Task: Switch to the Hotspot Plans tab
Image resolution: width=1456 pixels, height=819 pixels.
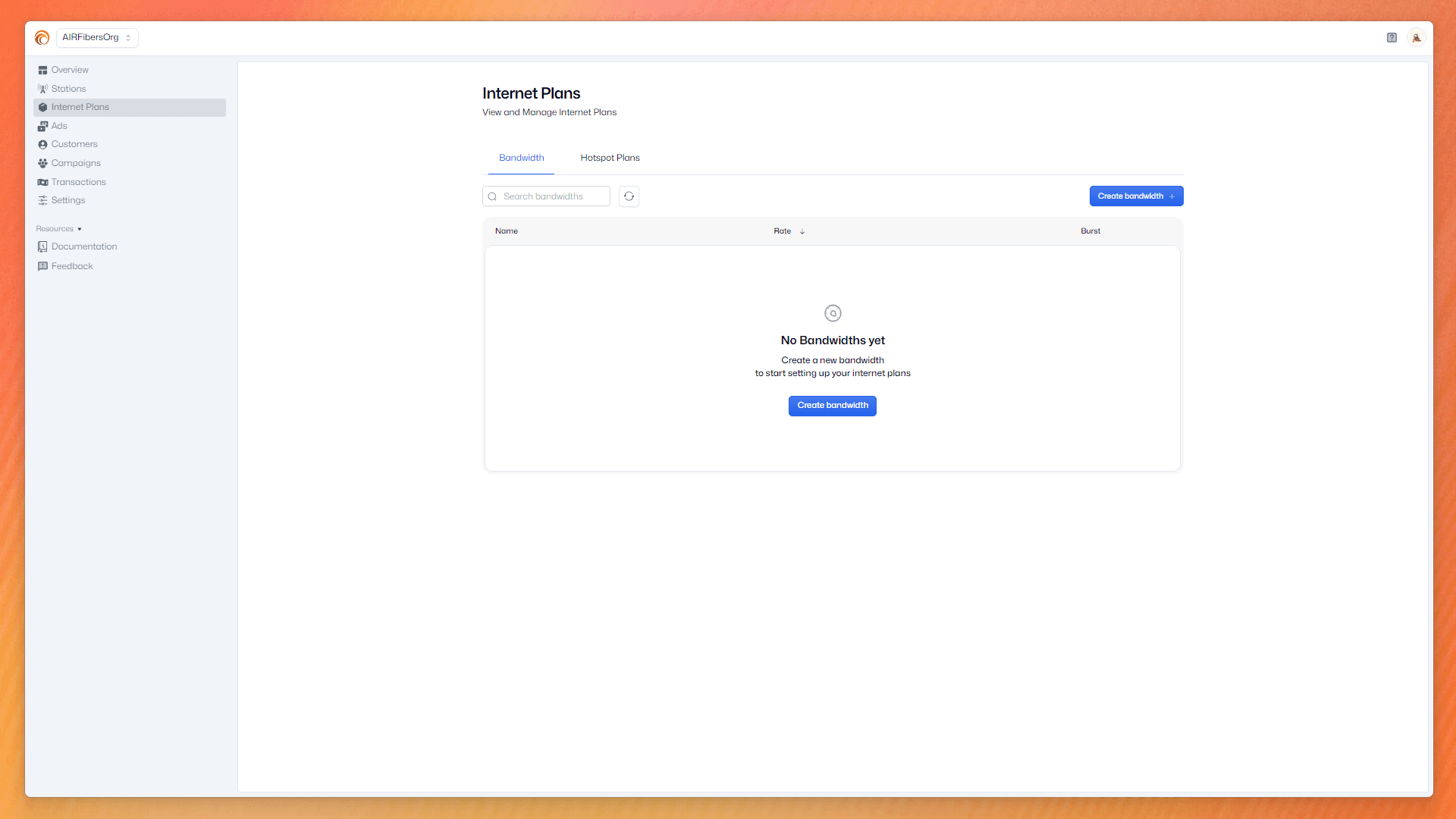Action: 610,158
